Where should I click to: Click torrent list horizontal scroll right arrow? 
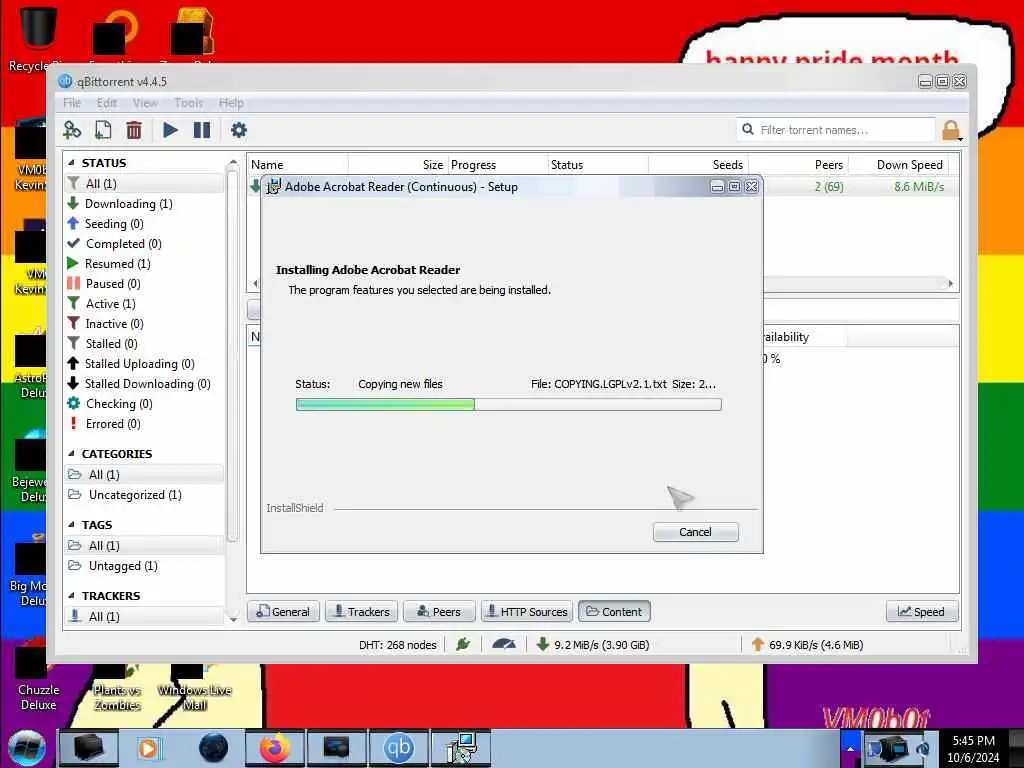[951, 283]
